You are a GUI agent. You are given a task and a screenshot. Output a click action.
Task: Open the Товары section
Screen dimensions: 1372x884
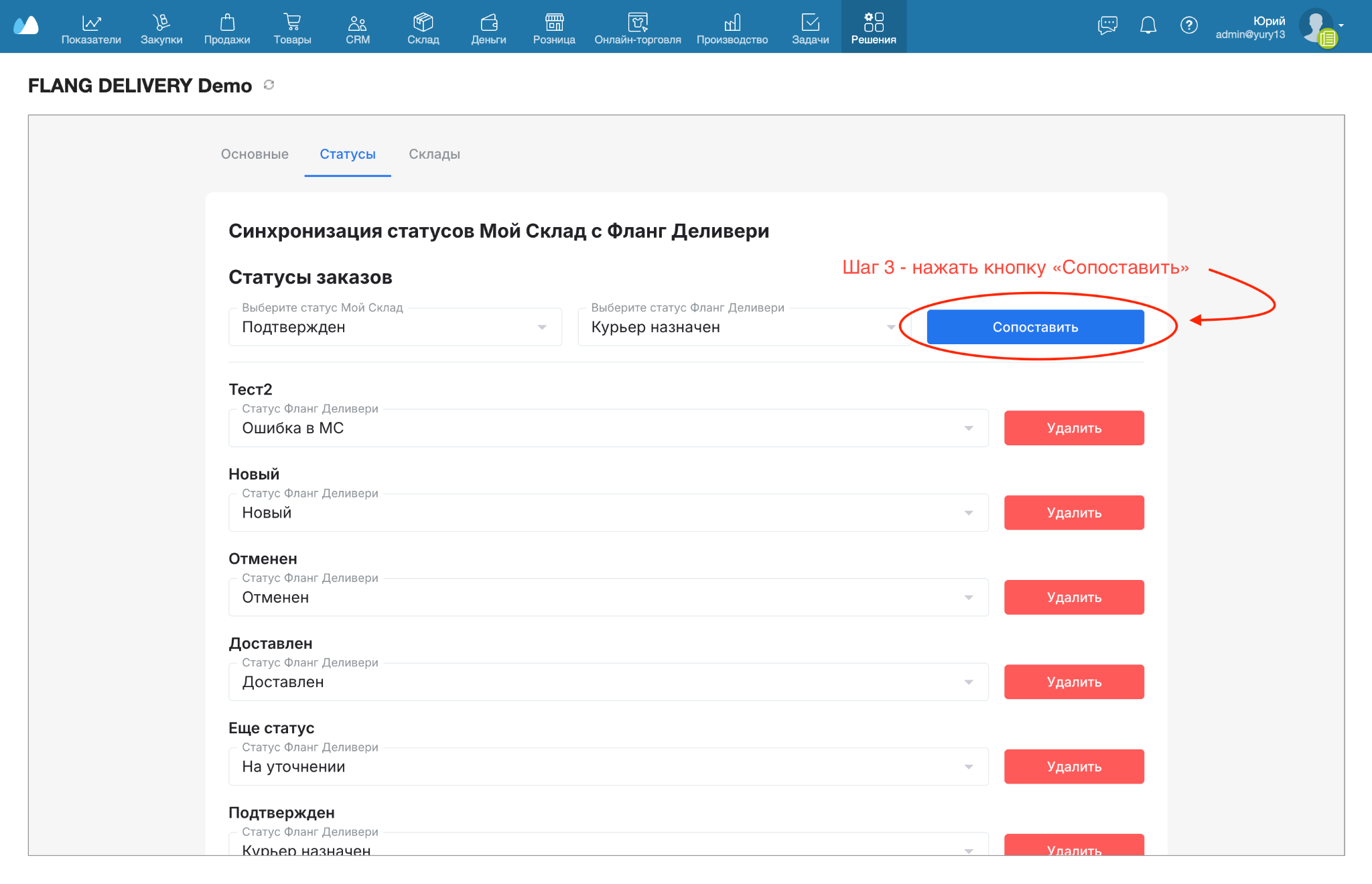click(x=292, y=29)
